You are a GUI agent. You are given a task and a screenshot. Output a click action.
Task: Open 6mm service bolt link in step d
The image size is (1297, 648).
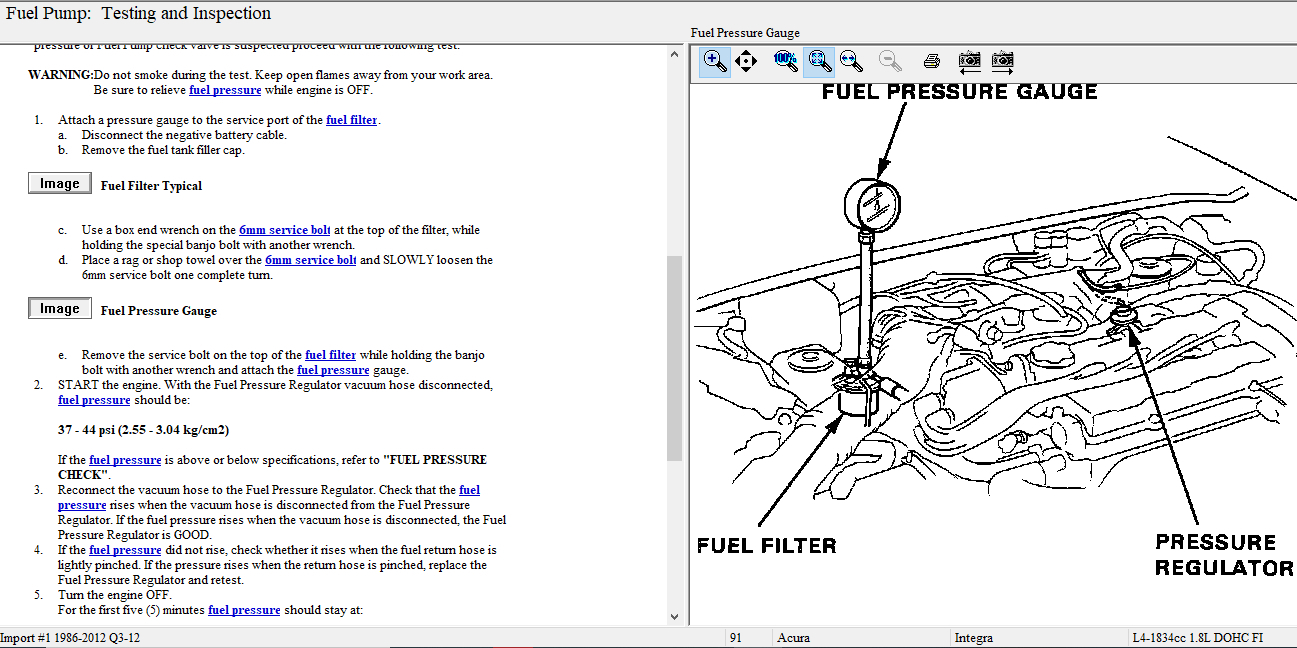pyautogui.click(x=310, y=260)
